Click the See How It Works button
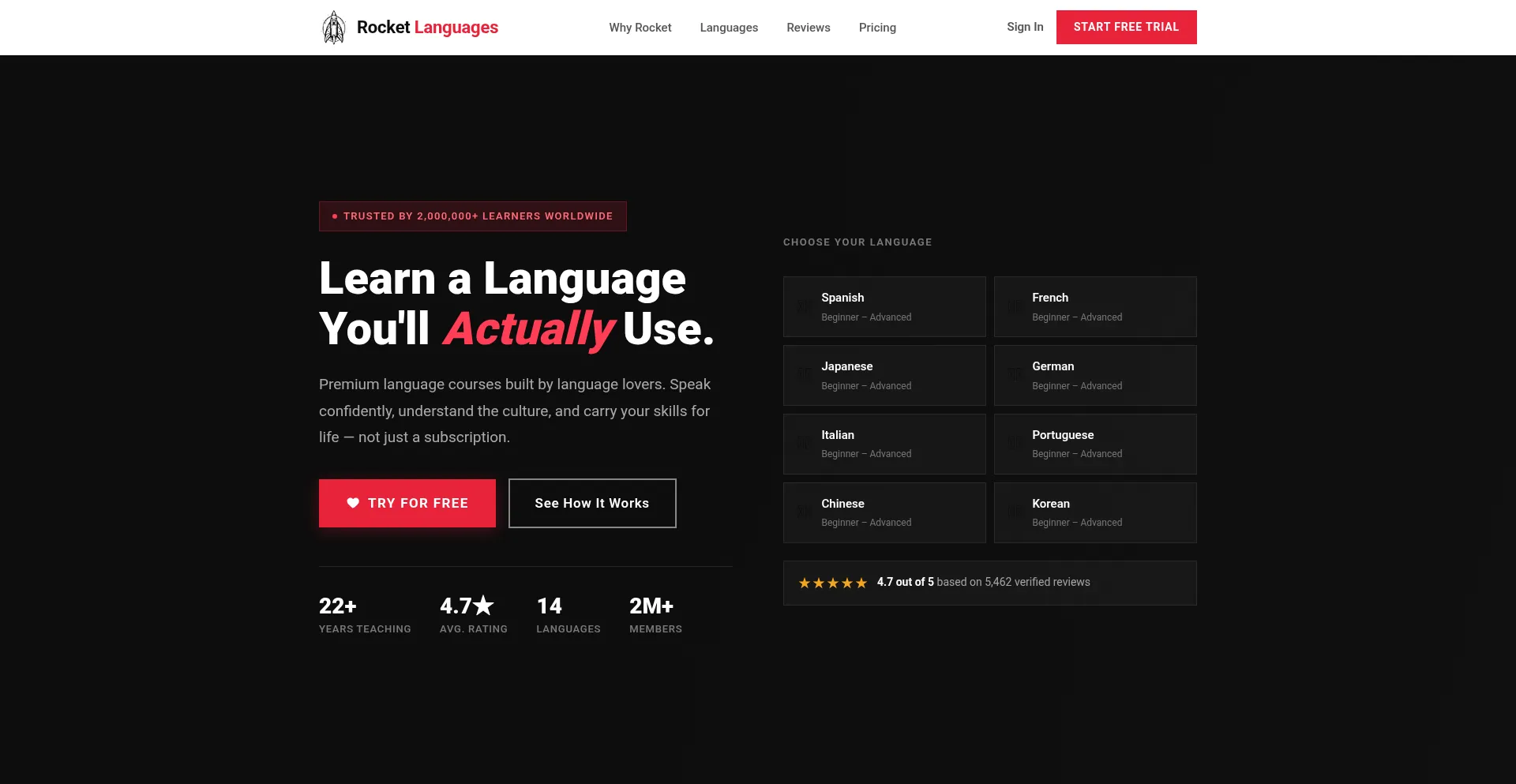Screen dimensions: 1516x784 pyautogui.click(x=592, y=503)
